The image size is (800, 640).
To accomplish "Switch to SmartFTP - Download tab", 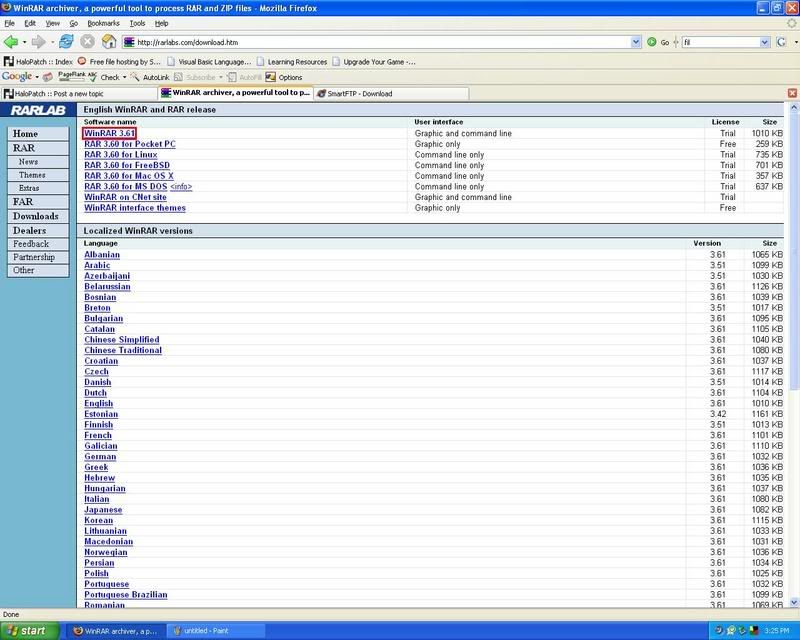I will tap(390, 93).
